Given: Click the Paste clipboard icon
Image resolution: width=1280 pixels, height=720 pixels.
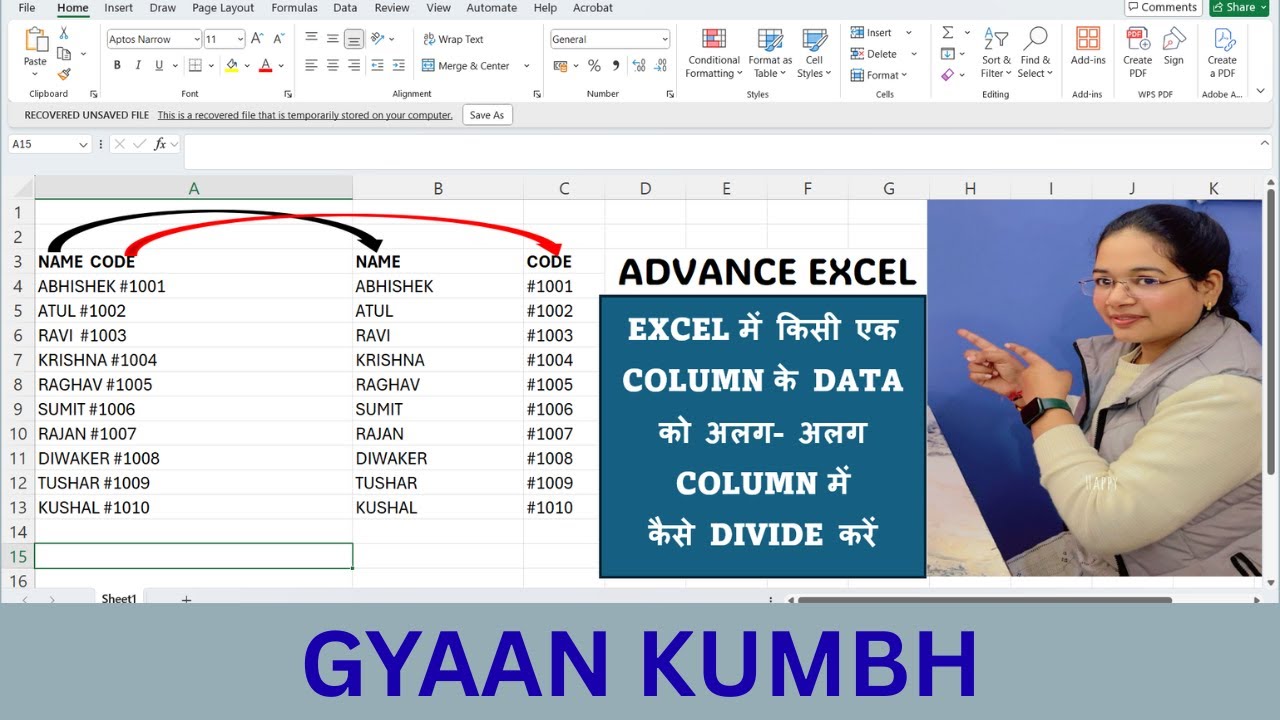Looking at the screenshot, I should coord(36,41).
